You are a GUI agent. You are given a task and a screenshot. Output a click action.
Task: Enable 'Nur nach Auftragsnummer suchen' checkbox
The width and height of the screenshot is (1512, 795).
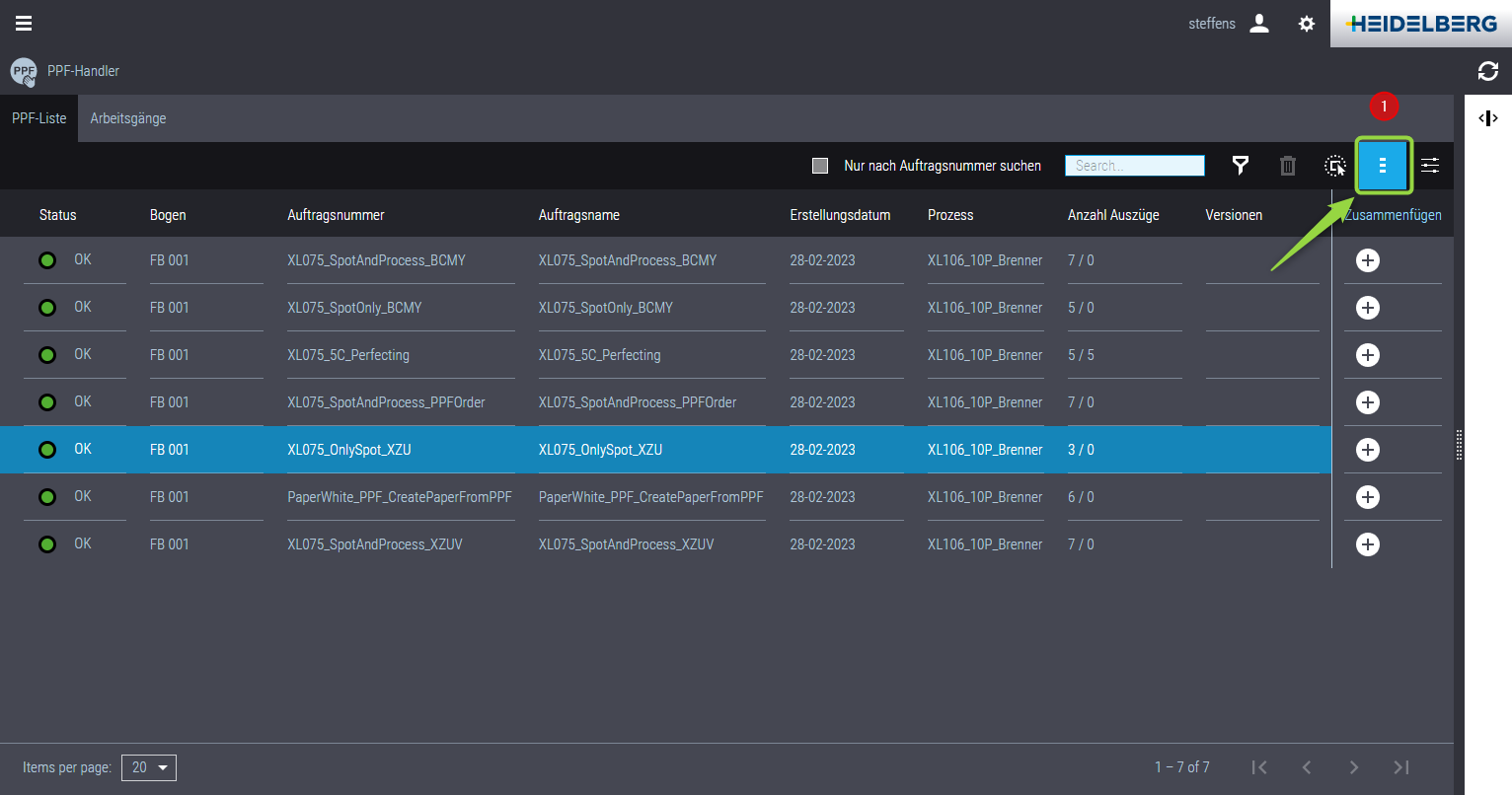[820, 166]
